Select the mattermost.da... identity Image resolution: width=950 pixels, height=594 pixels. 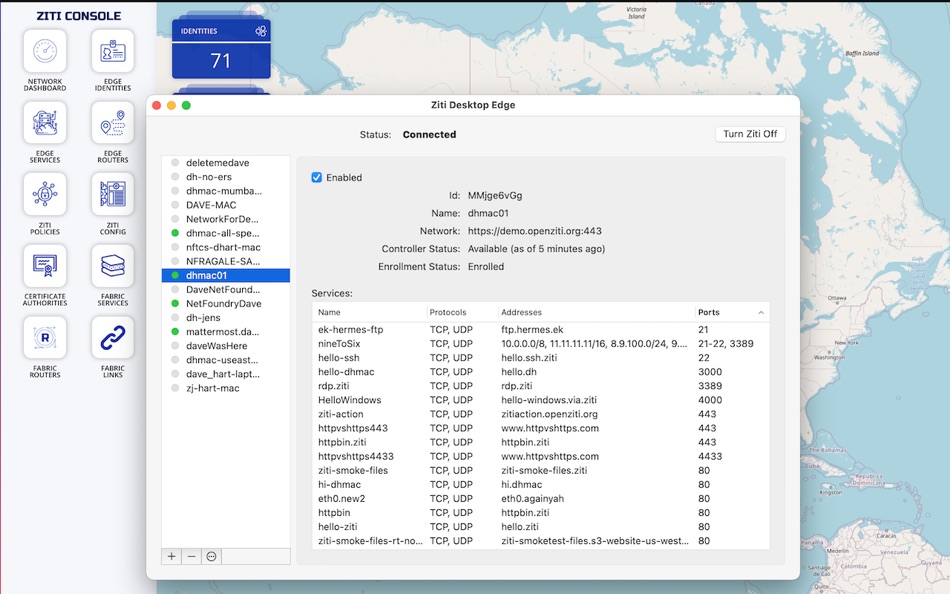226,332
